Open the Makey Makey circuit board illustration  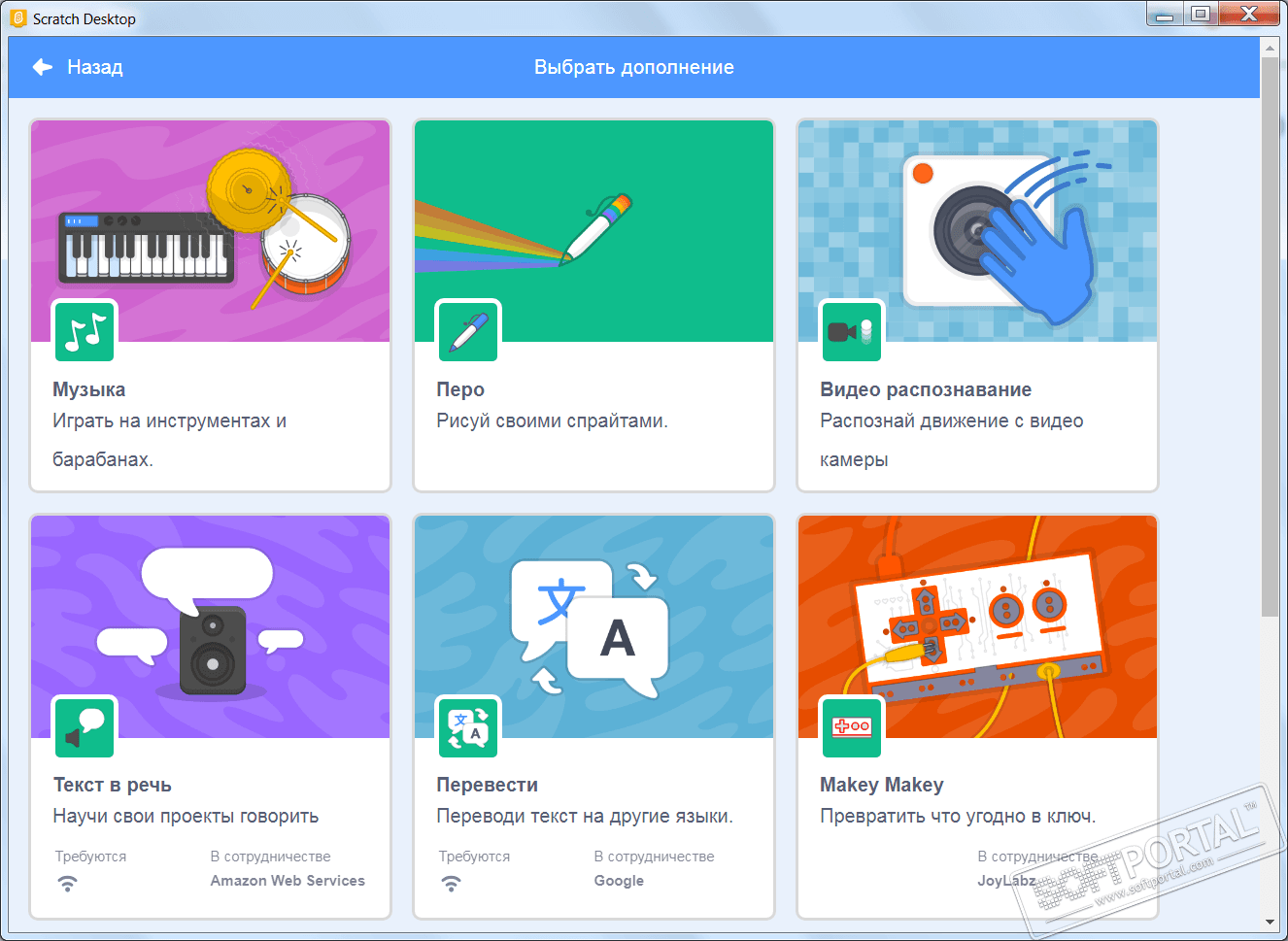point(978,627)
